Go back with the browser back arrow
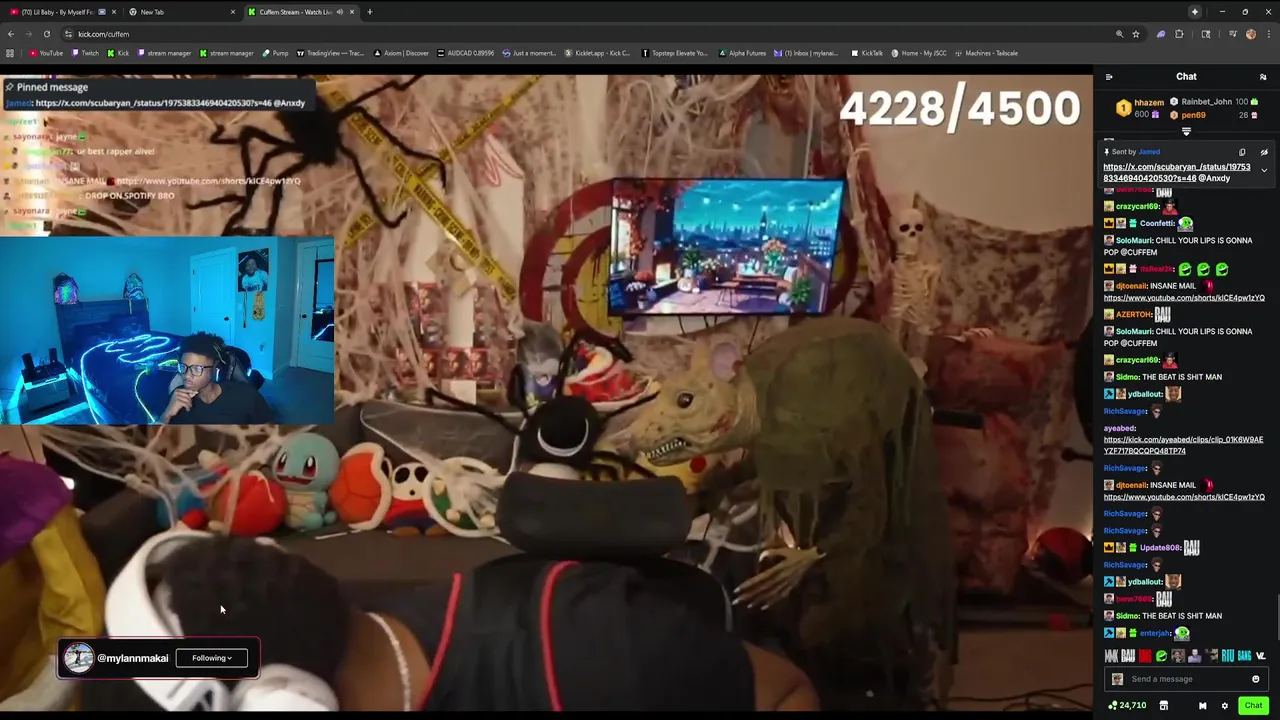The height and width of the screenshot is (720, 1280). [x=11, y=34]
